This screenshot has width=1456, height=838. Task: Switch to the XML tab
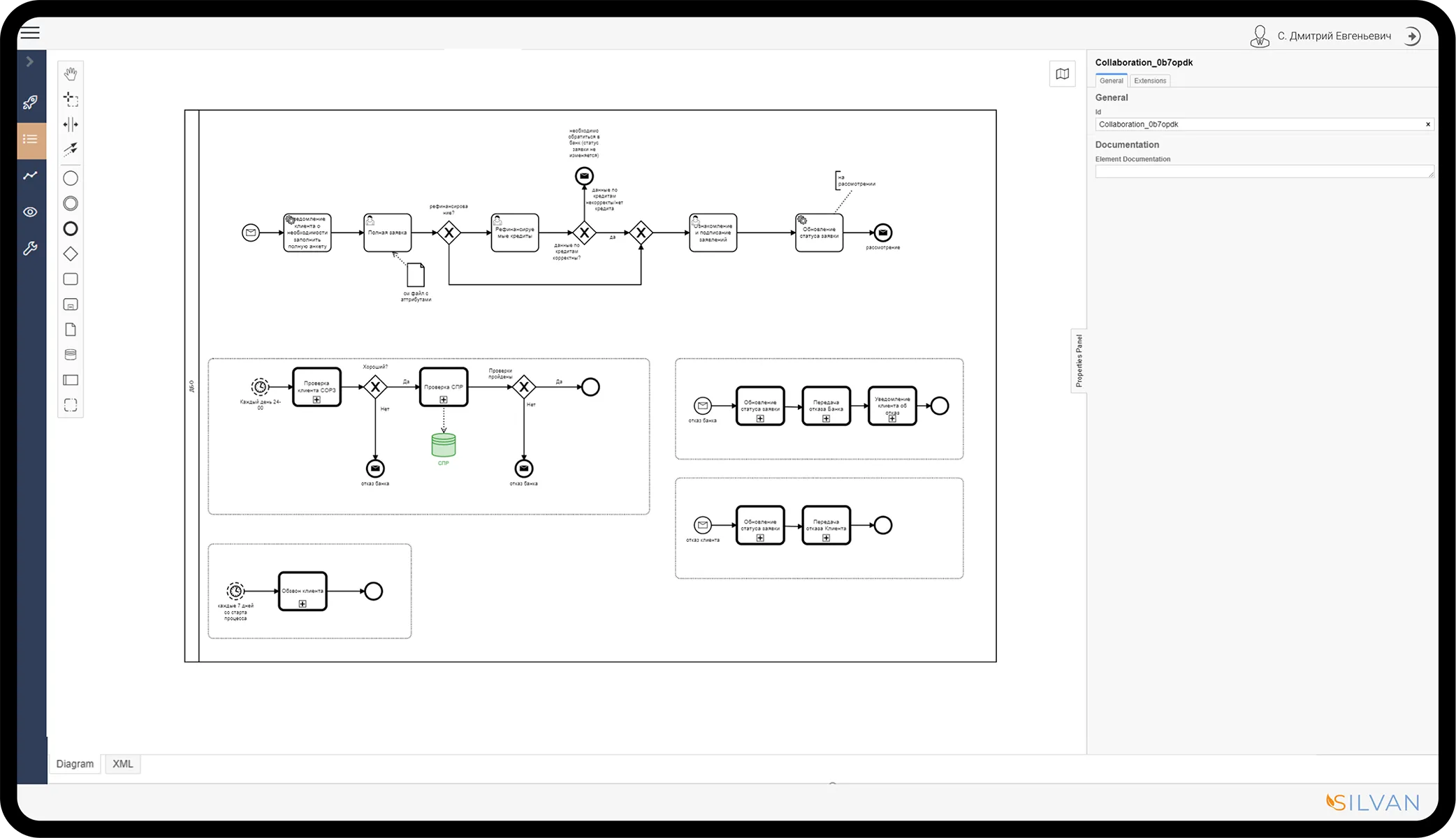pos(123,764)
